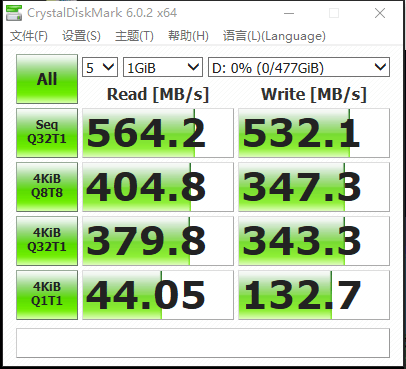The height and width of the screenshot is (369, 406).
Task: Click the Seq Q32T1 write value 532.1
Action: (314, 133)
